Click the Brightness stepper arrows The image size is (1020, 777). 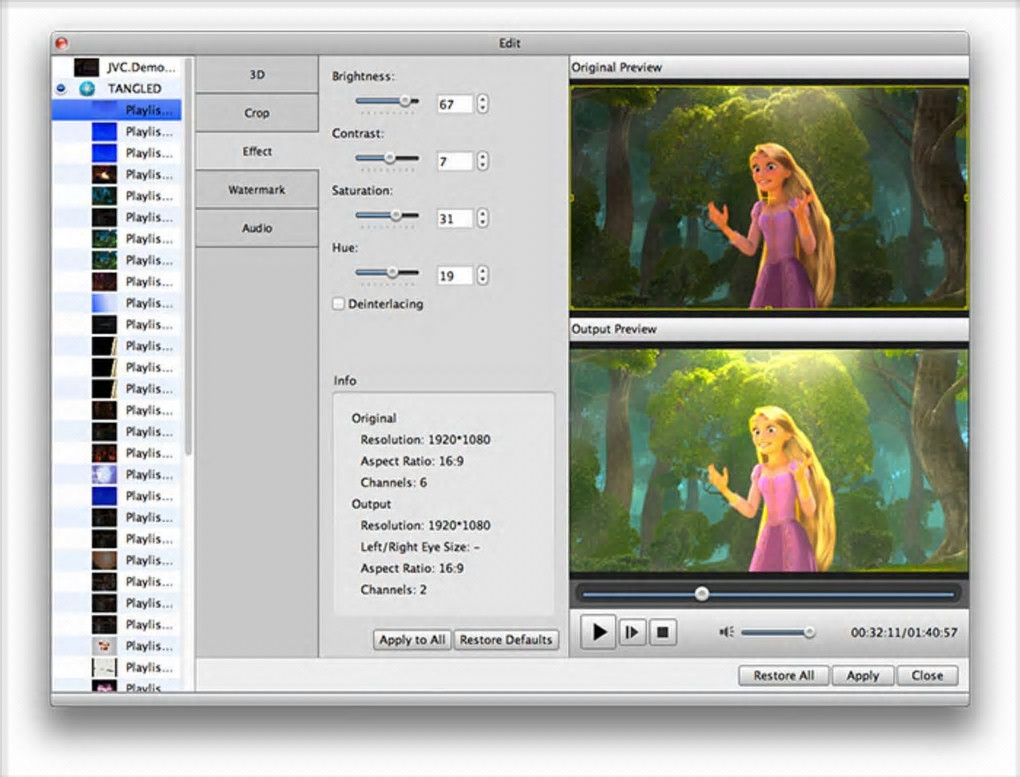point(482,104)
